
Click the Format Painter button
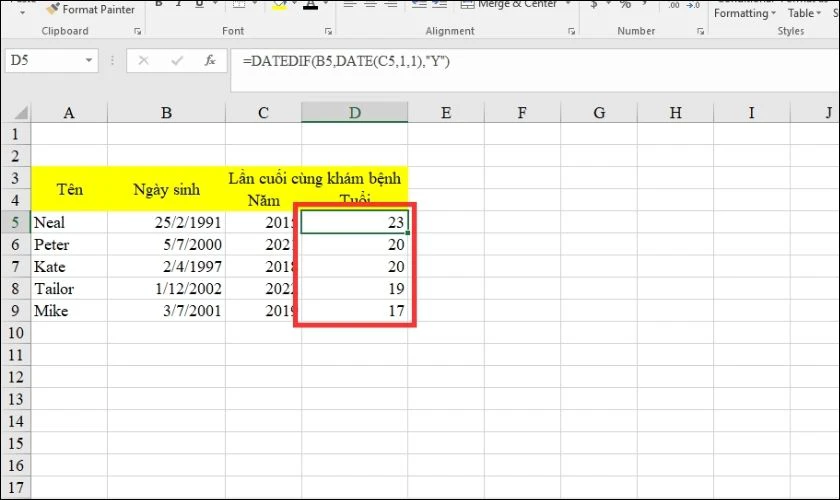(90, 9)
